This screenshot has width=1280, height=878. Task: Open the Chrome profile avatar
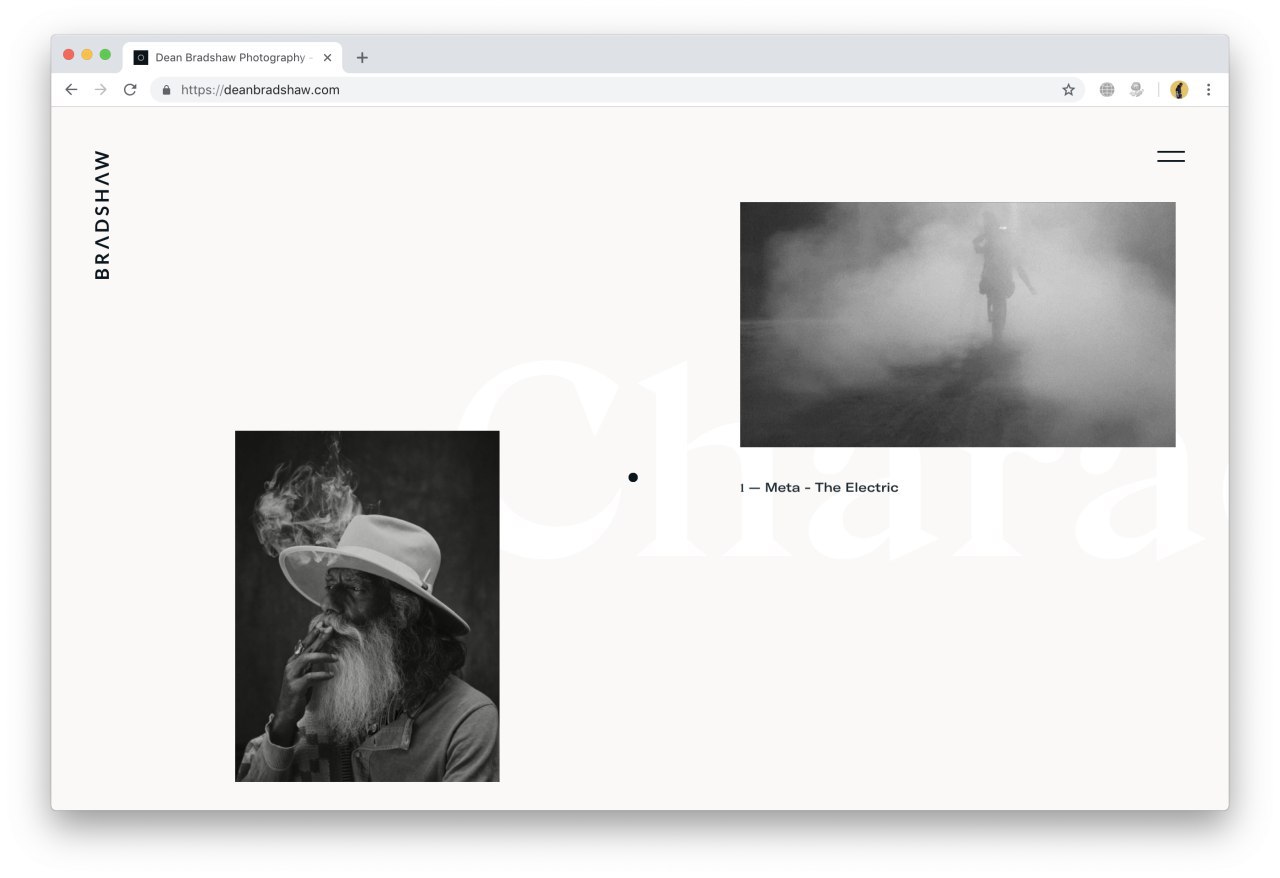pos(1179,90)
